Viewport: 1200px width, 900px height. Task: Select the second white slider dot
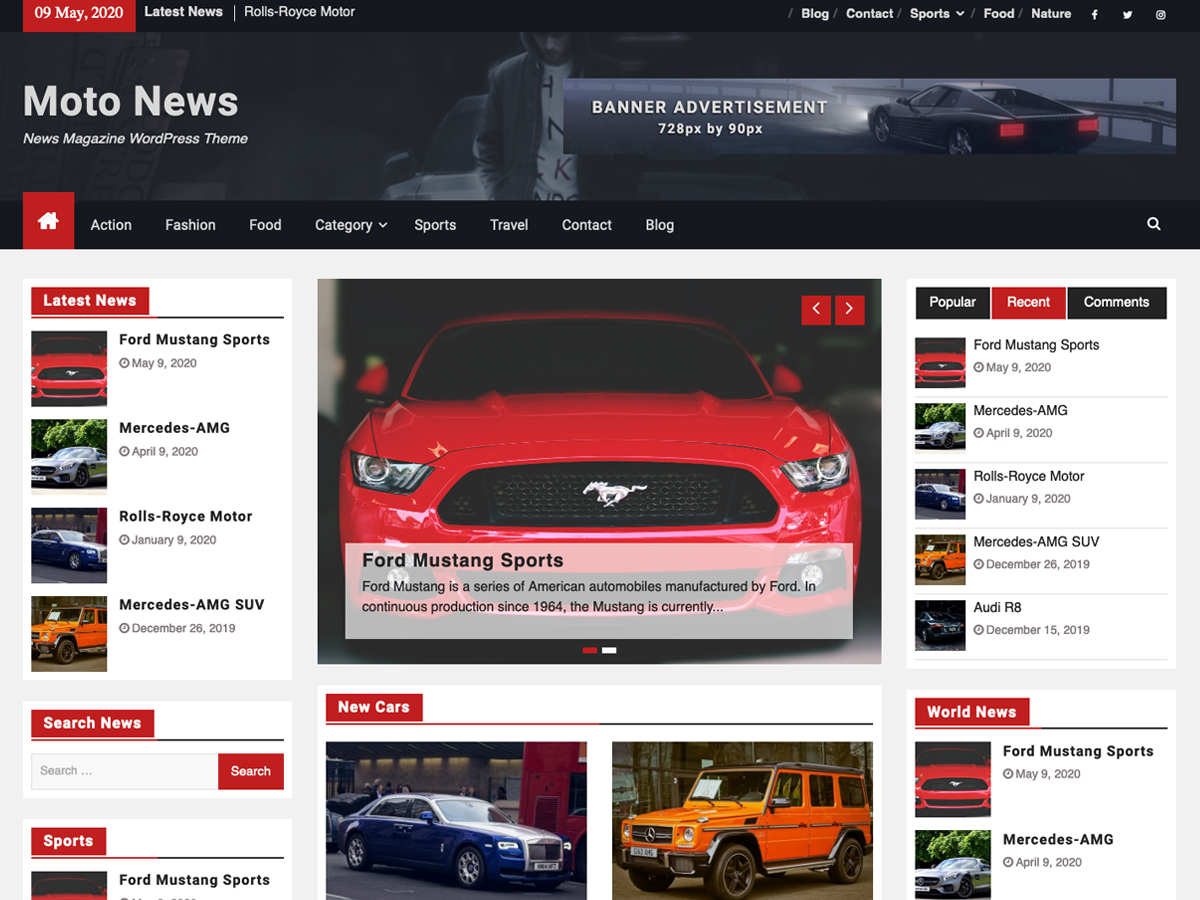click(609, 651)
